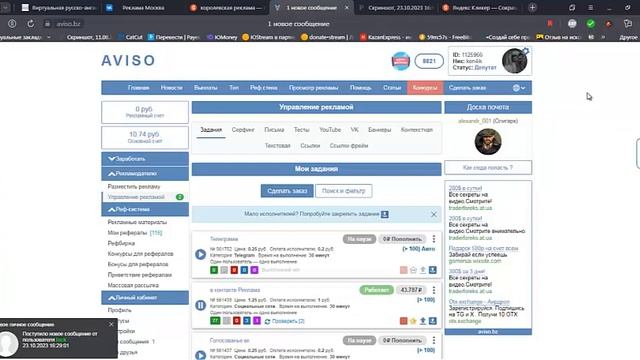Collapse the 'Рекламодателю' sidebar section
The image size is (640, 360).
coord(145,173)
